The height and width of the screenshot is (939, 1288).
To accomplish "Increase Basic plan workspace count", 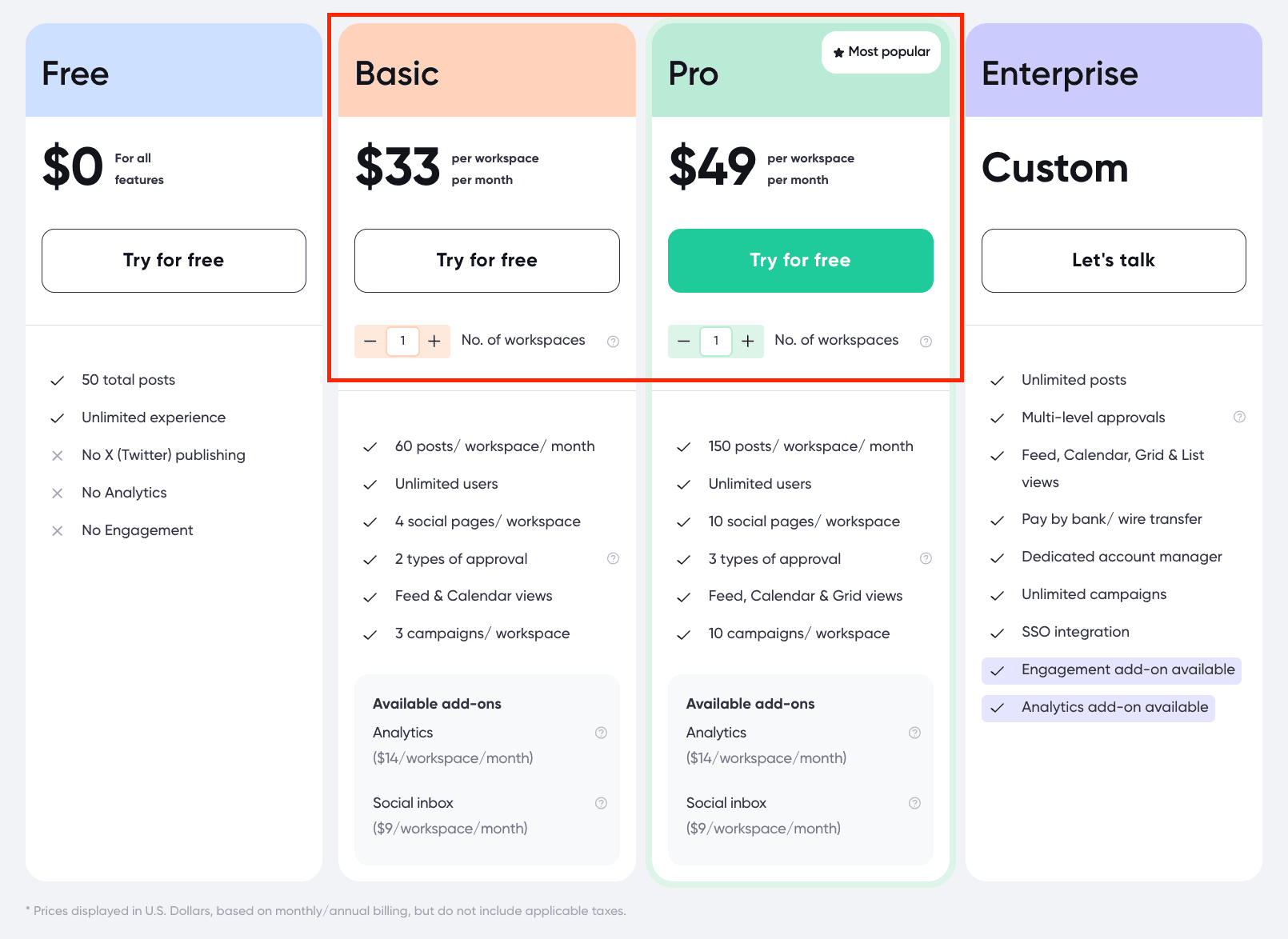I will tap(434, 342).
